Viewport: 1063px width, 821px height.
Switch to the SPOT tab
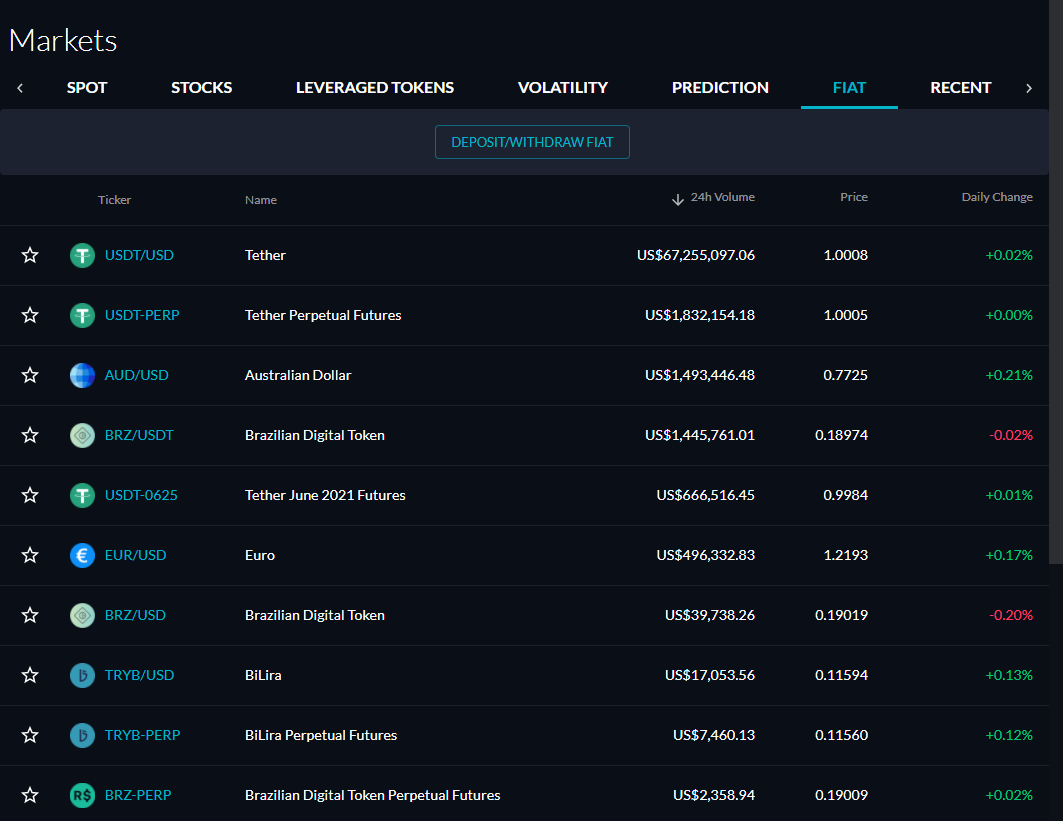[87, 88]
